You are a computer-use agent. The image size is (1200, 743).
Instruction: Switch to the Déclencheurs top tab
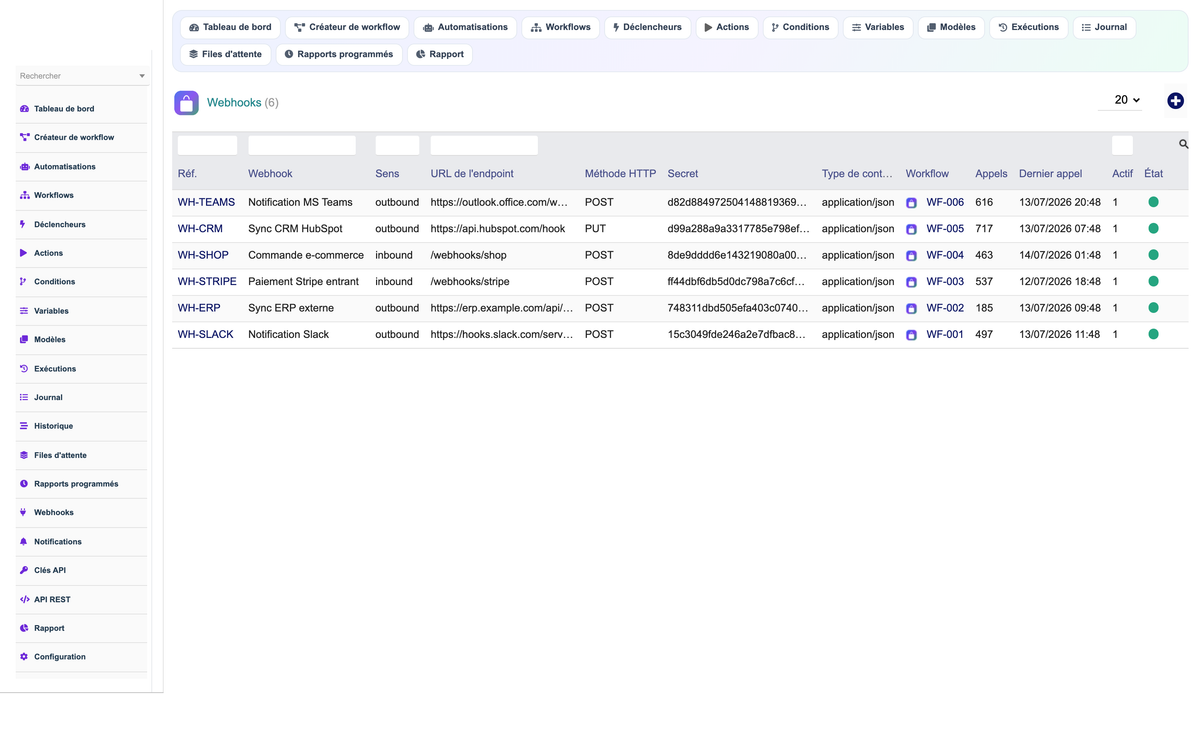(647, 27)
